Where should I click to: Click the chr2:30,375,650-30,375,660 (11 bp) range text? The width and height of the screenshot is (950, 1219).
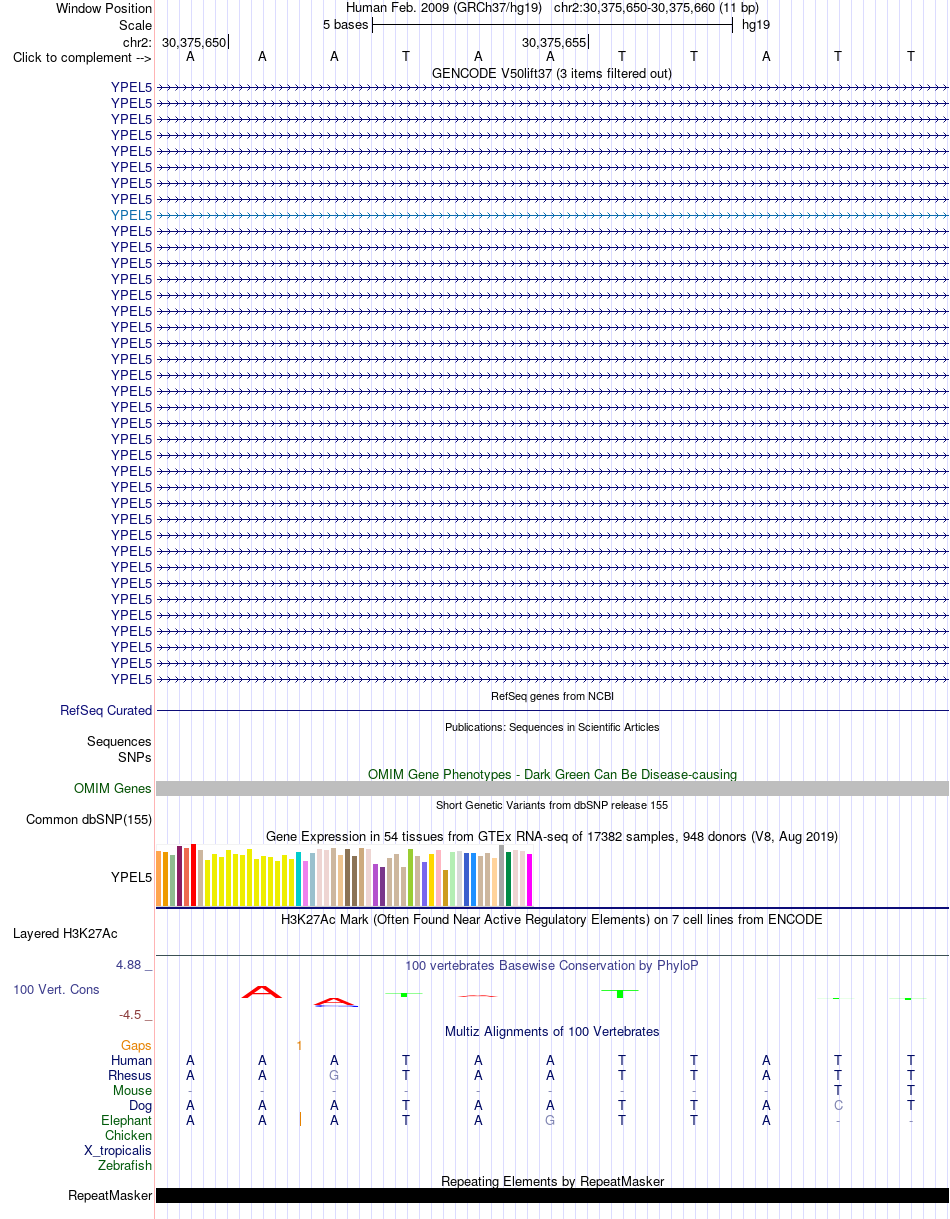tap(656, 8)
